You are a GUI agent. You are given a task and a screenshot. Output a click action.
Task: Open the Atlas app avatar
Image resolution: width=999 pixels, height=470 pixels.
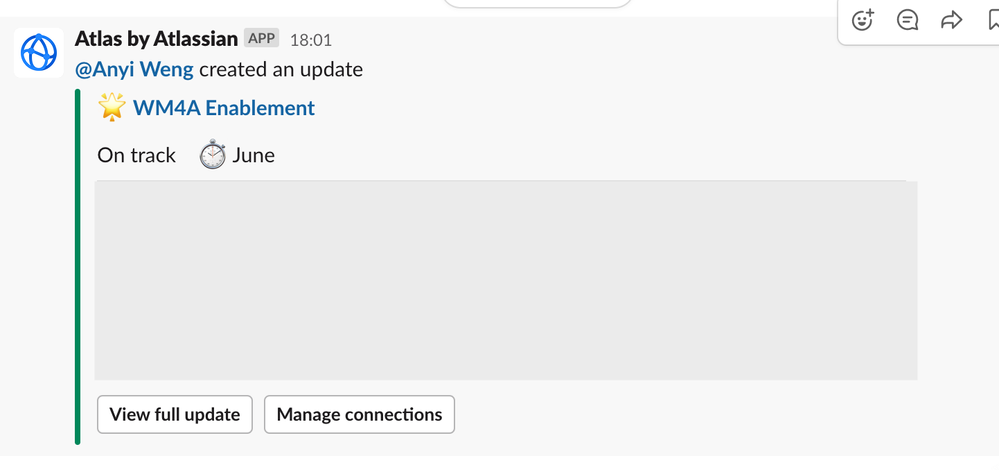click(x=39, y=53)
